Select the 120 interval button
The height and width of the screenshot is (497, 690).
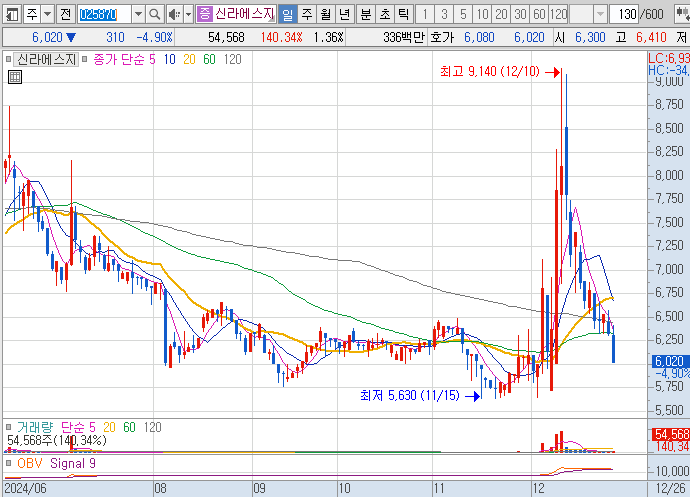click(x=558, y=15)
